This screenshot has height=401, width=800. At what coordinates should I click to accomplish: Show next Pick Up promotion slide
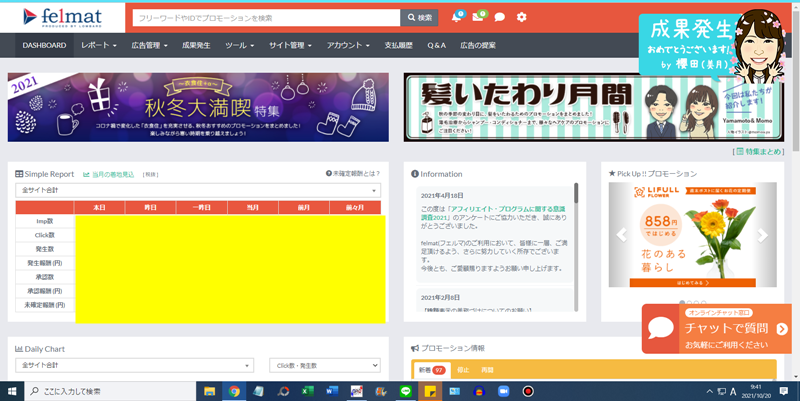click(762, 235)
